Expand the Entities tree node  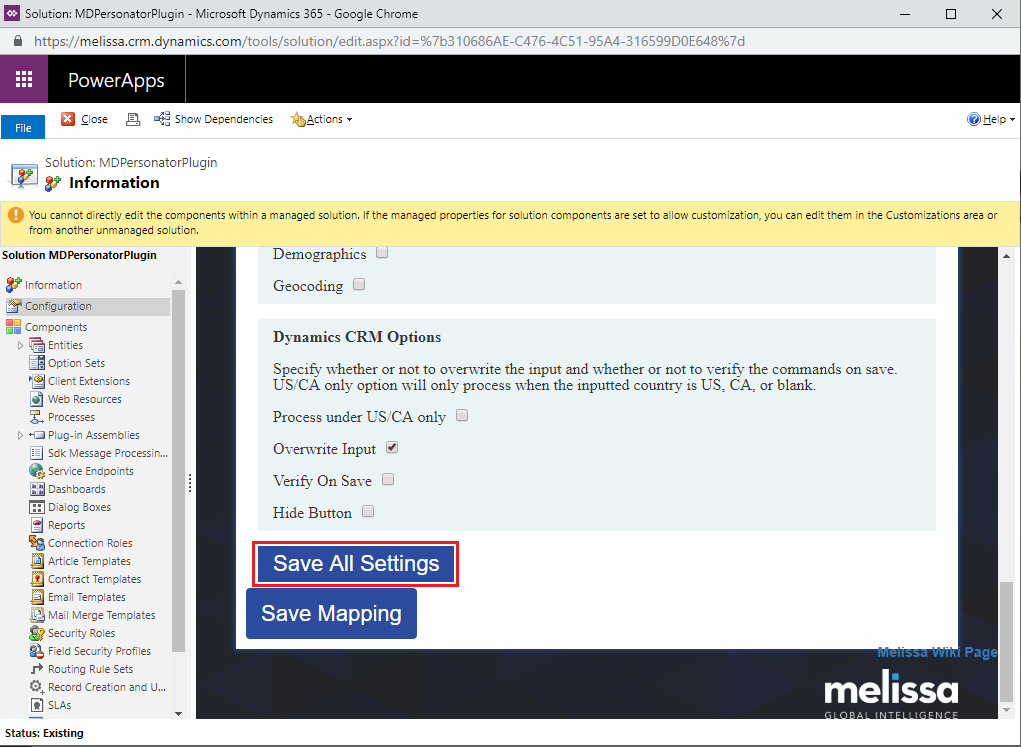tap(20, 345)
